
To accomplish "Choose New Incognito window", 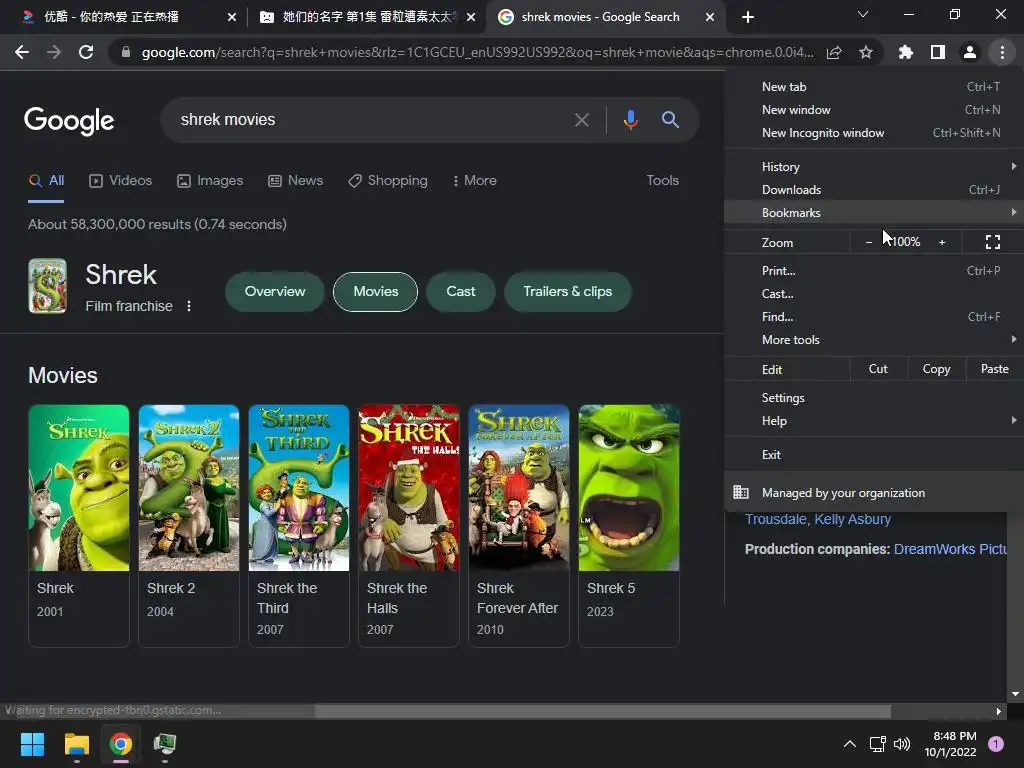I will point(874,133).
